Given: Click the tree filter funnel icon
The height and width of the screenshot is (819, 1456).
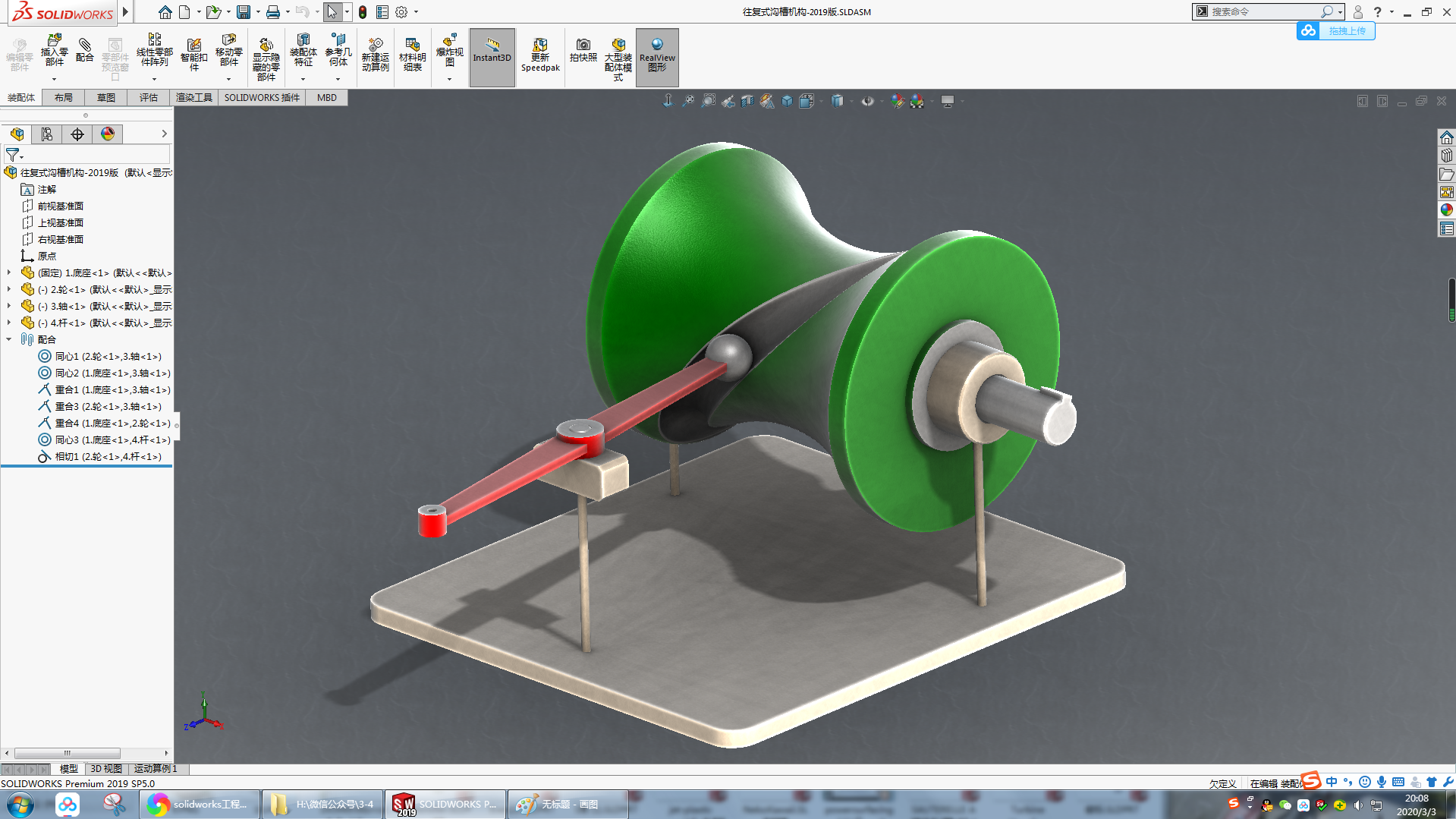Looking at the screenshot, I should pos(13,155).
